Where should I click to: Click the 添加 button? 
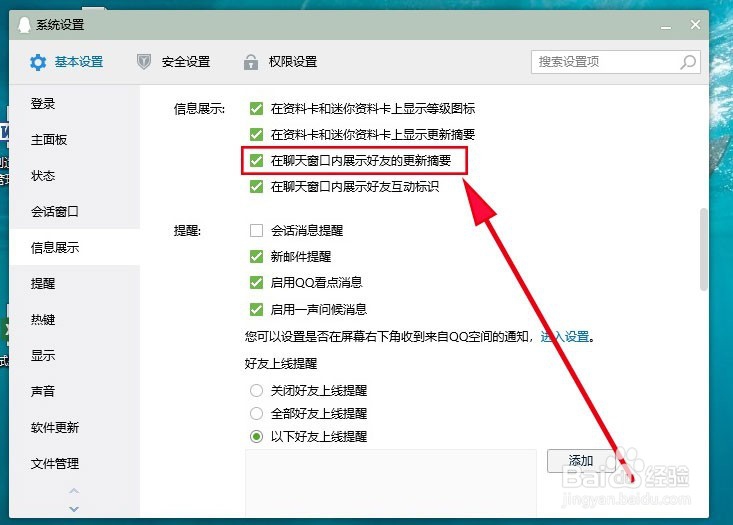pyautogui.click(x=581, y=461)
